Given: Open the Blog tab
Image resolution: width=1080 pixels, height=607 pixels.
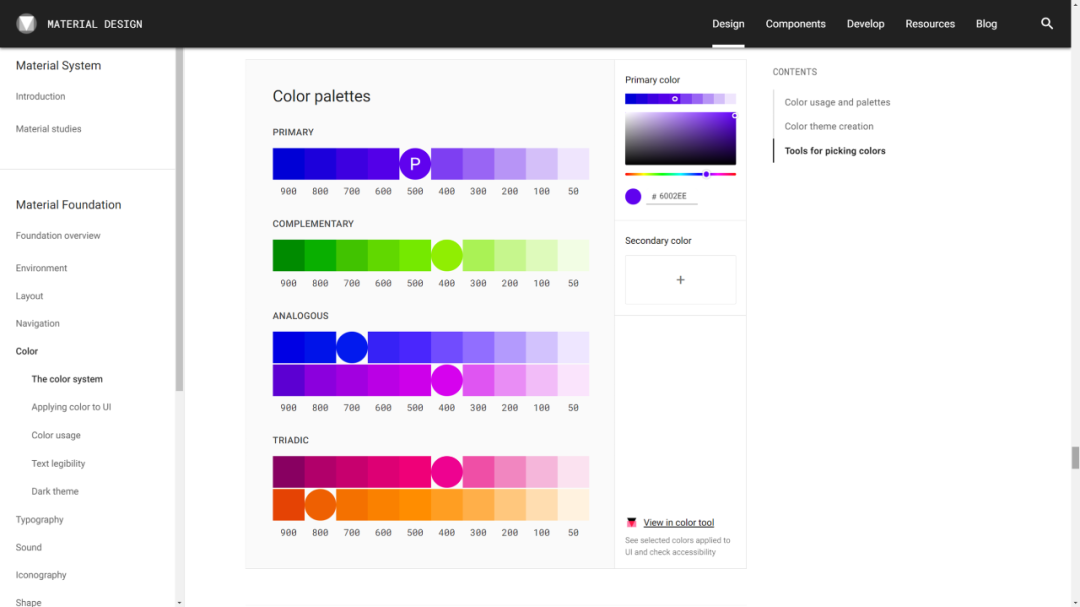Looking at the screenshot, I should (x=986, y=23).
